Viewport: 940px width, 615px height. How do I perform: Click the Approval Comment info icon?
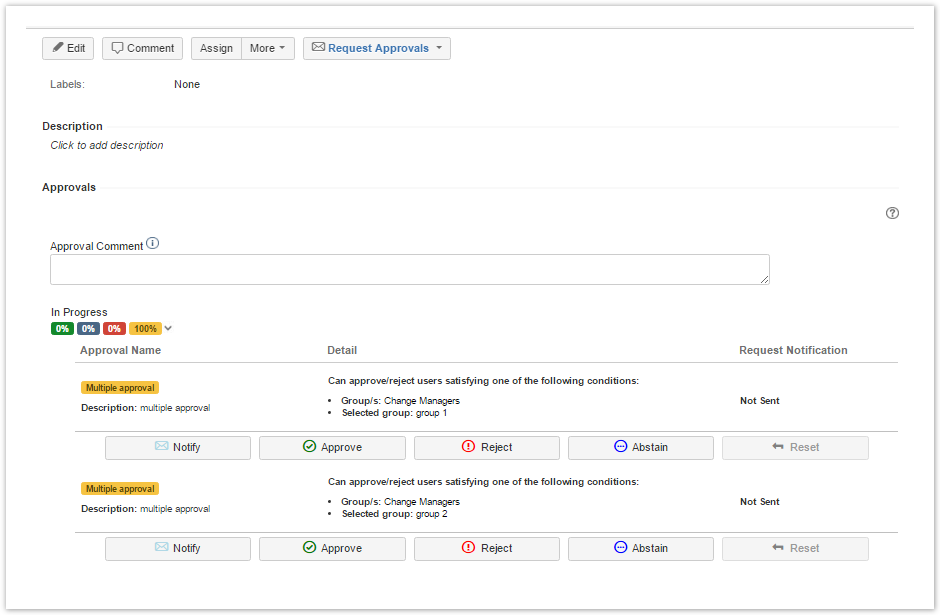(x=153, y=244)
